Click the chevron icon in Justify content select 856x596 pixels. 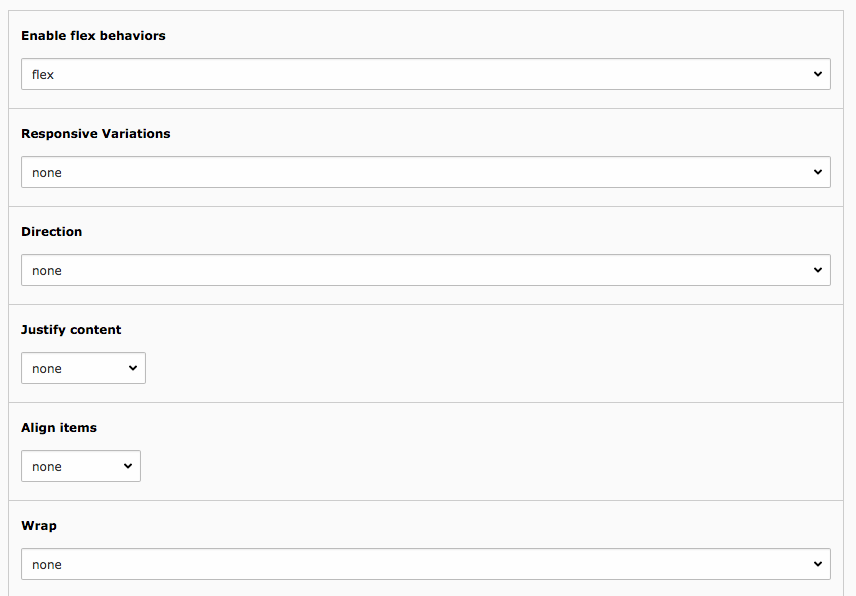[133, 368]
